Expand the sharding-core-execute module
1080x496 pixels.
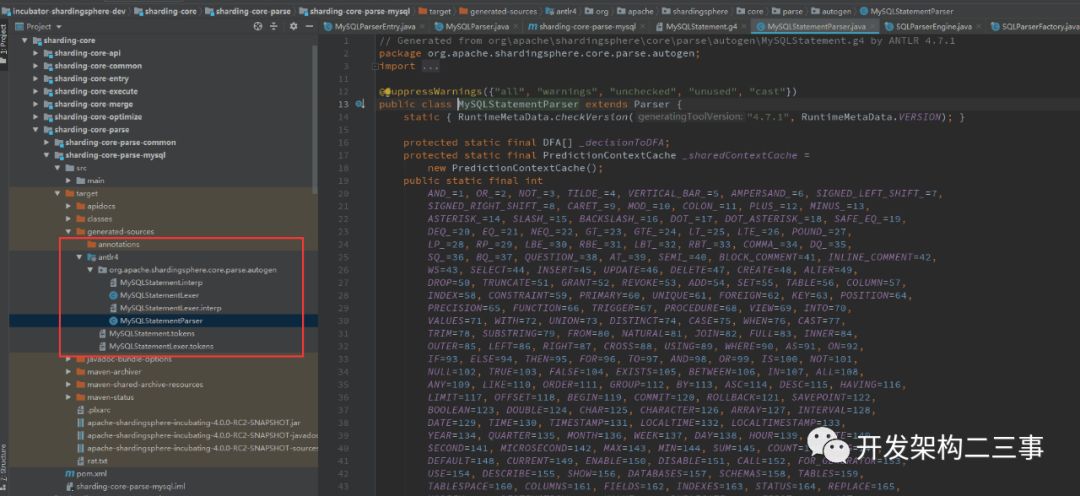point(36,92)
